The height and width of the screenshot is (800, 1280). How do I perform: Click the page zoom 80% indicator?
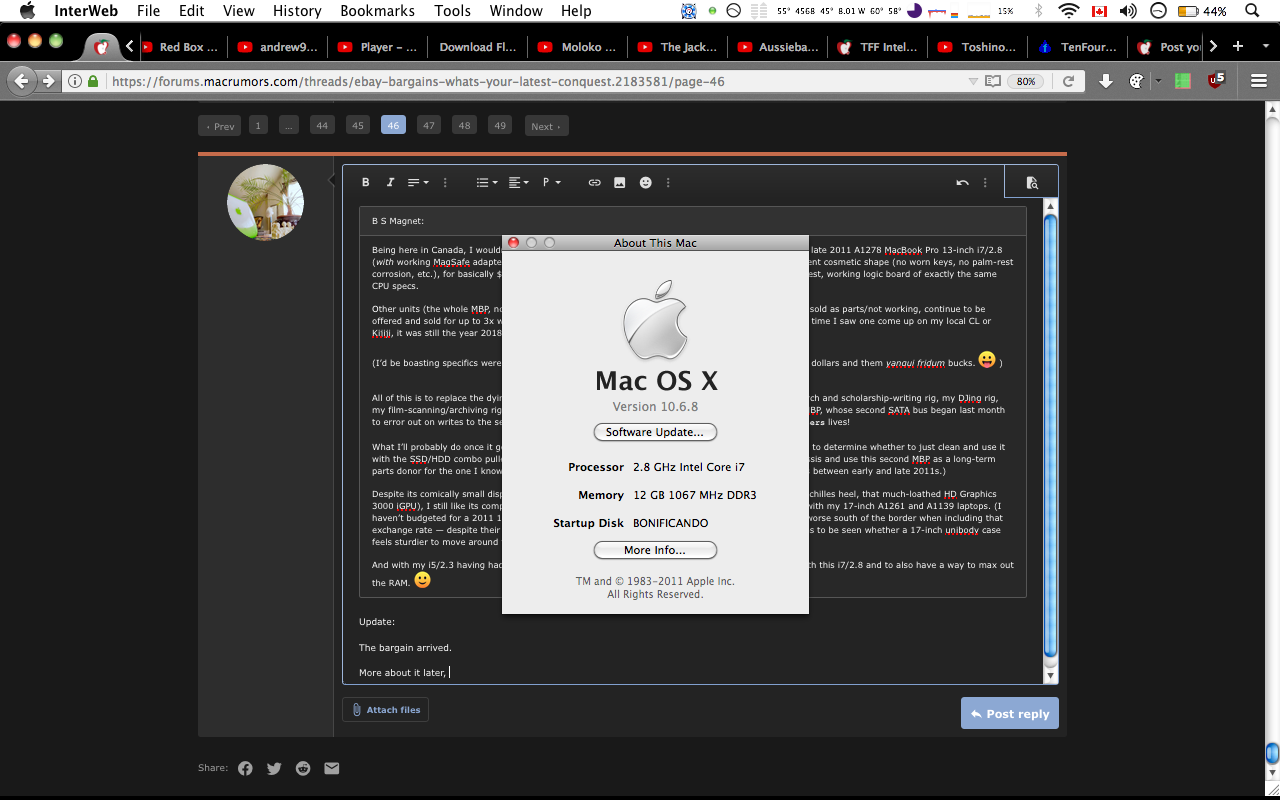[1026, 81]
